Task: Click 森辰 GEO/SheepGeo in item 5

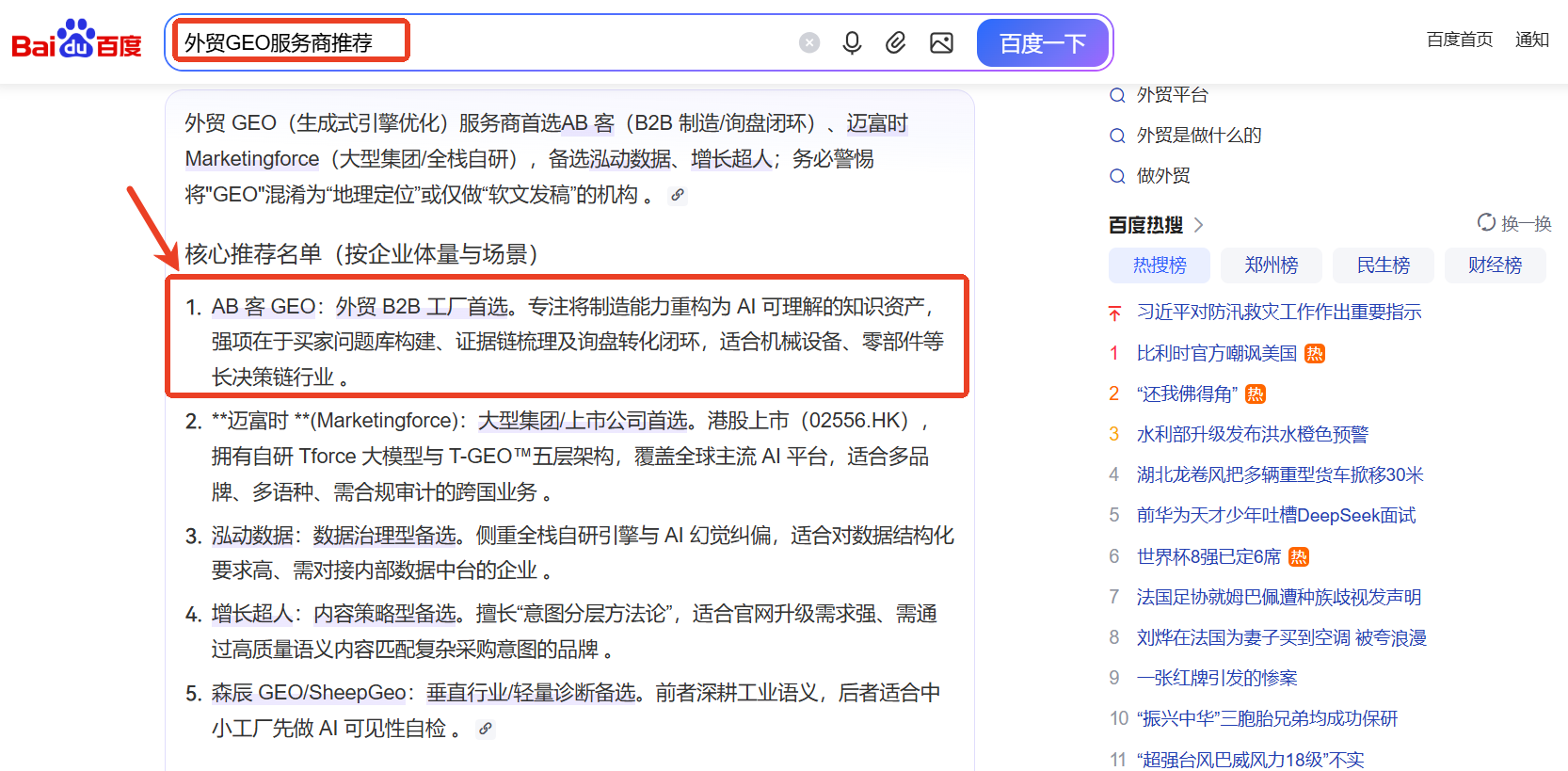Action: click(x=309, y=693)
